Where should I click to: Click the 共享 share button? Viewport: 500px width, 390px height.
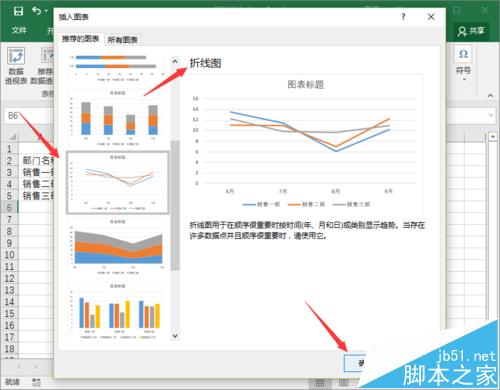[x=471, y=31]
